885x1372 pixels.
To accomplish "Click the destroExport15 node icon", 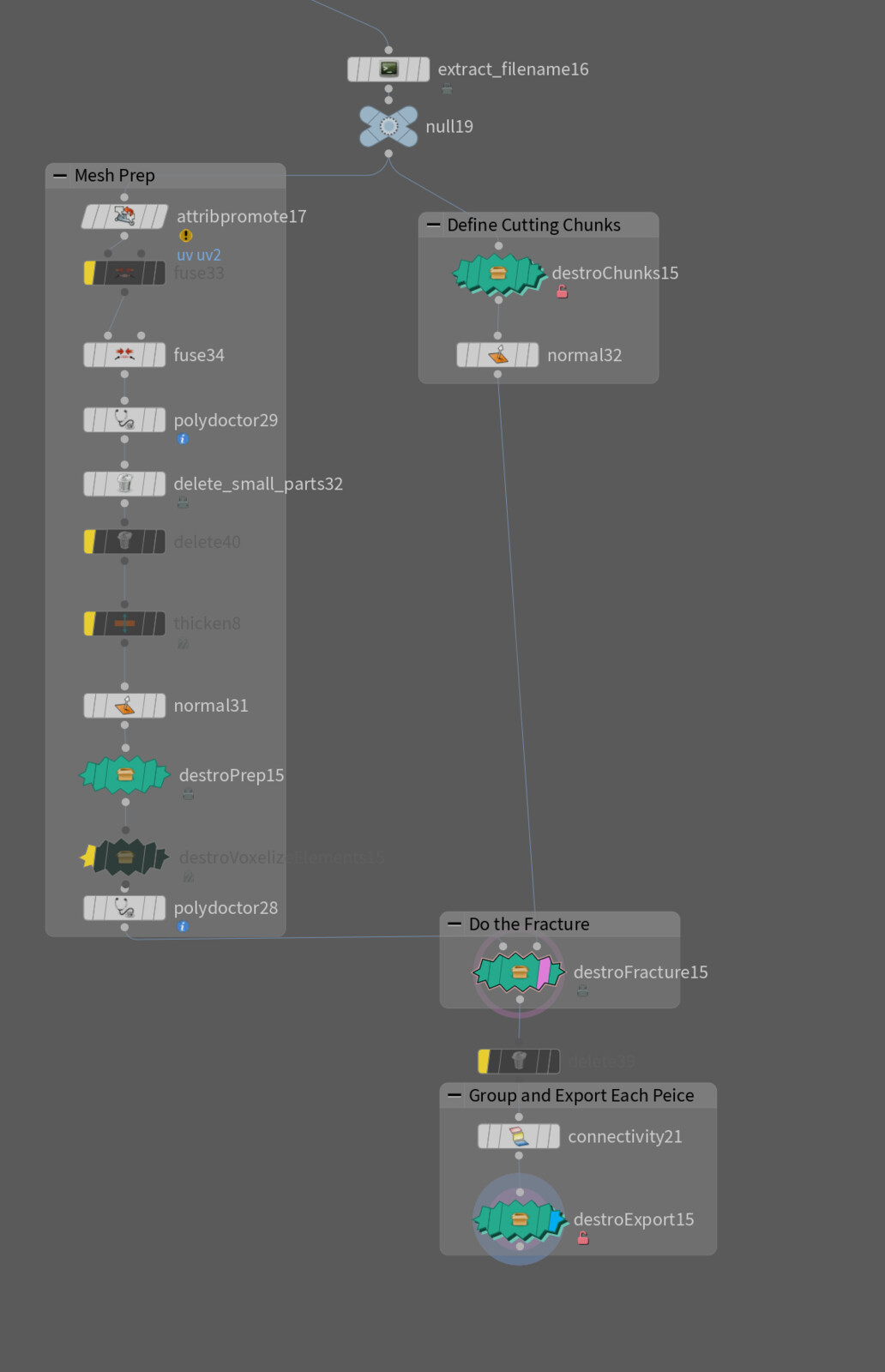I will tap(519, 1219).
